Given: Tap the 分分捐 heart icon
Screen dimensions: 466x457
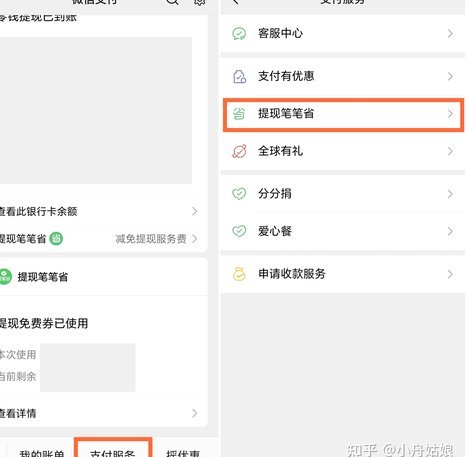Looking at the screenshot, I should [239, 194].
